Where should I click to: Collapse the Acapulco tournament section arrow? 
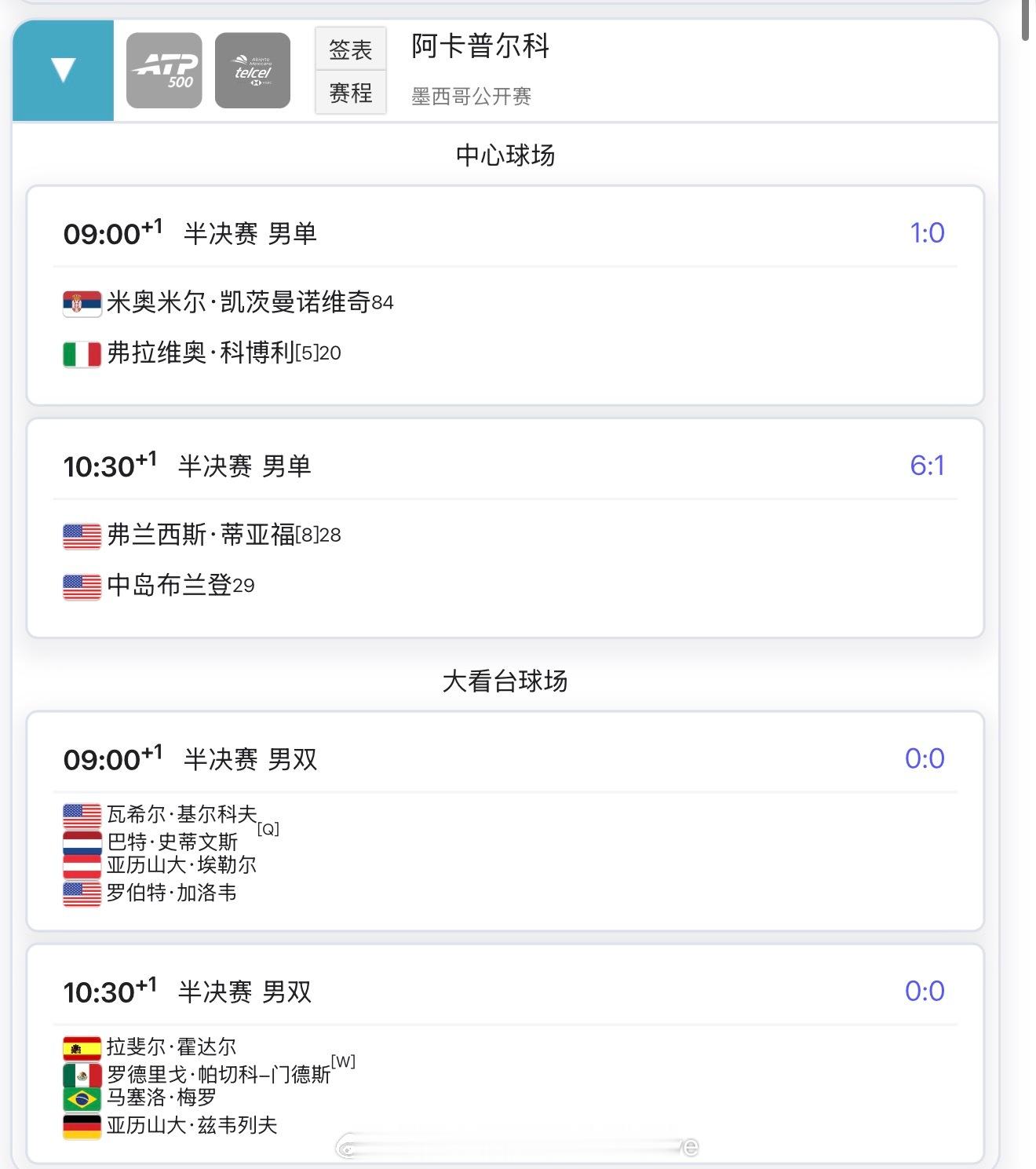coord(63,71)
